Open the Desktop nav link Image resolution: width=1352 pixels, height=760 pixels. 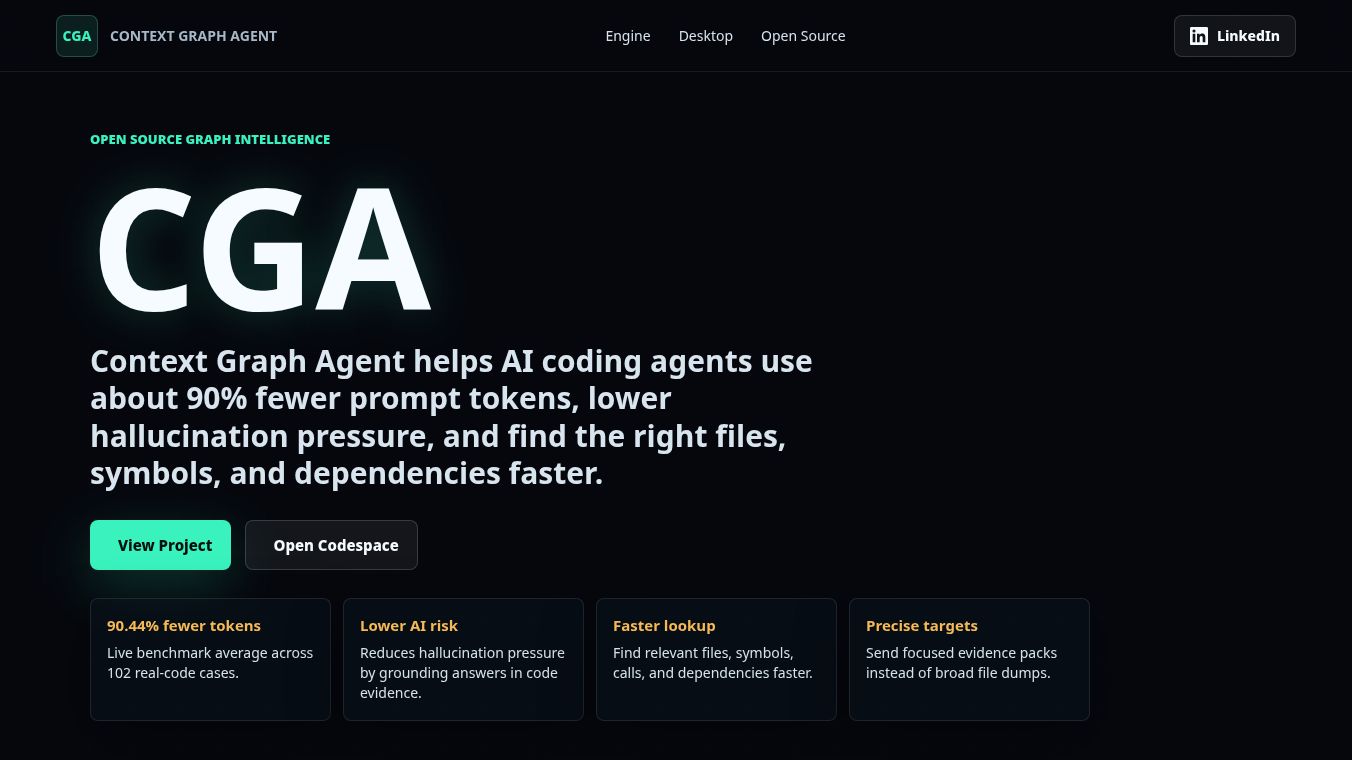[x=706, y=36]
